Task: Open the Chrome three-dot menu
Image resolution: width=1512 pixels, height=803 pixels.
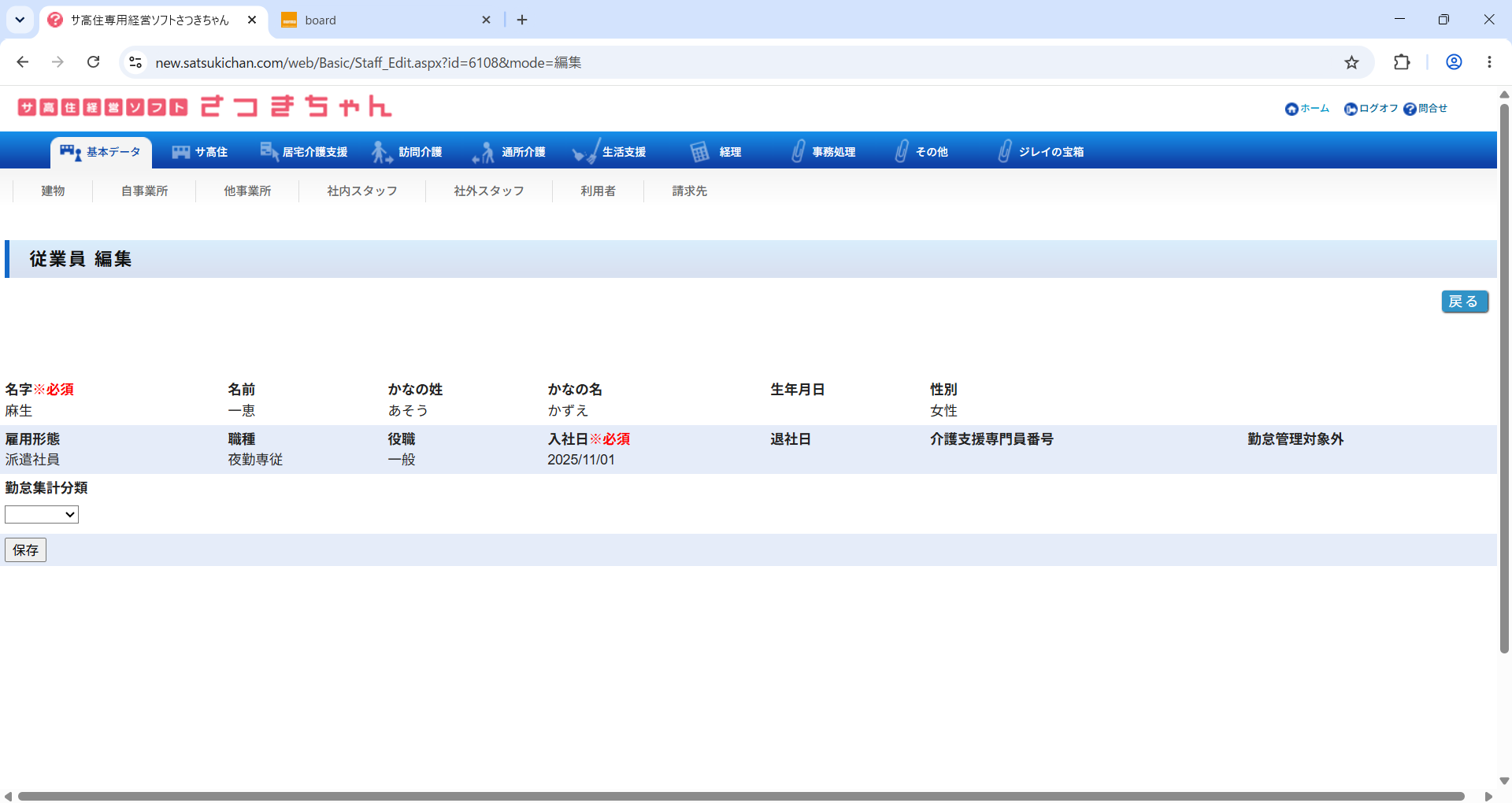Action: click(1489, 62)
